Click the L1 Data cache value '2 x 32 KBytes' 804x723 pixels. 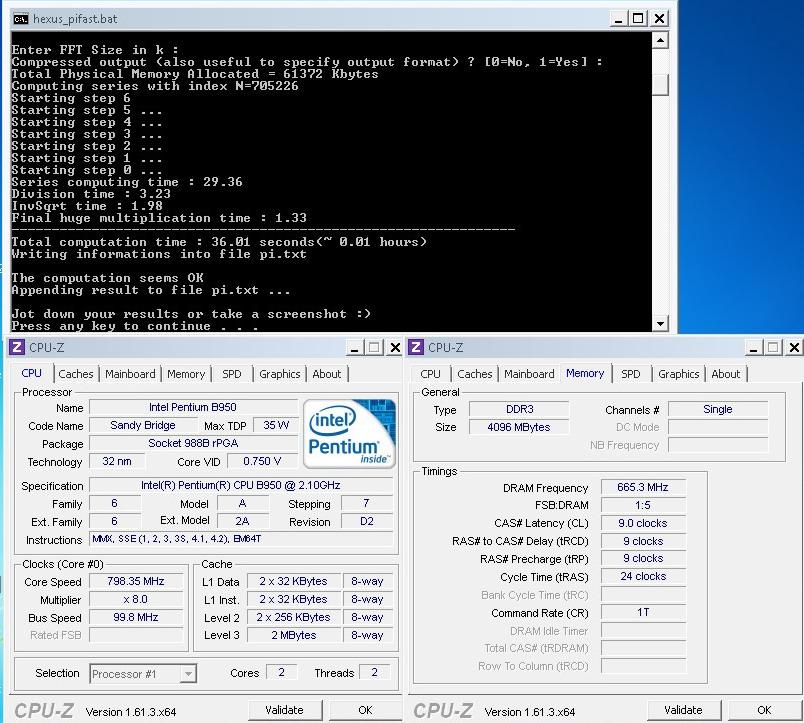pos(294,581)
